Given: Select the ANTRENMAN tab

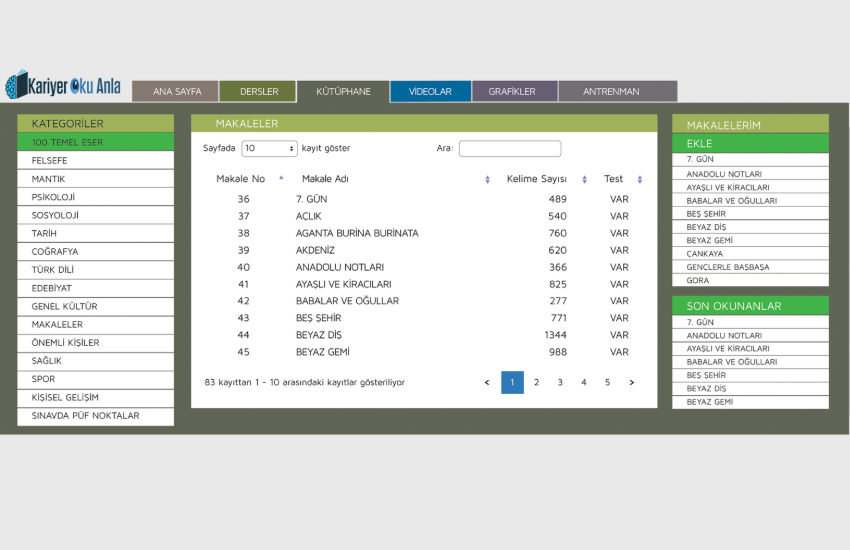Looking at the screenshot, I should [611, 92].
